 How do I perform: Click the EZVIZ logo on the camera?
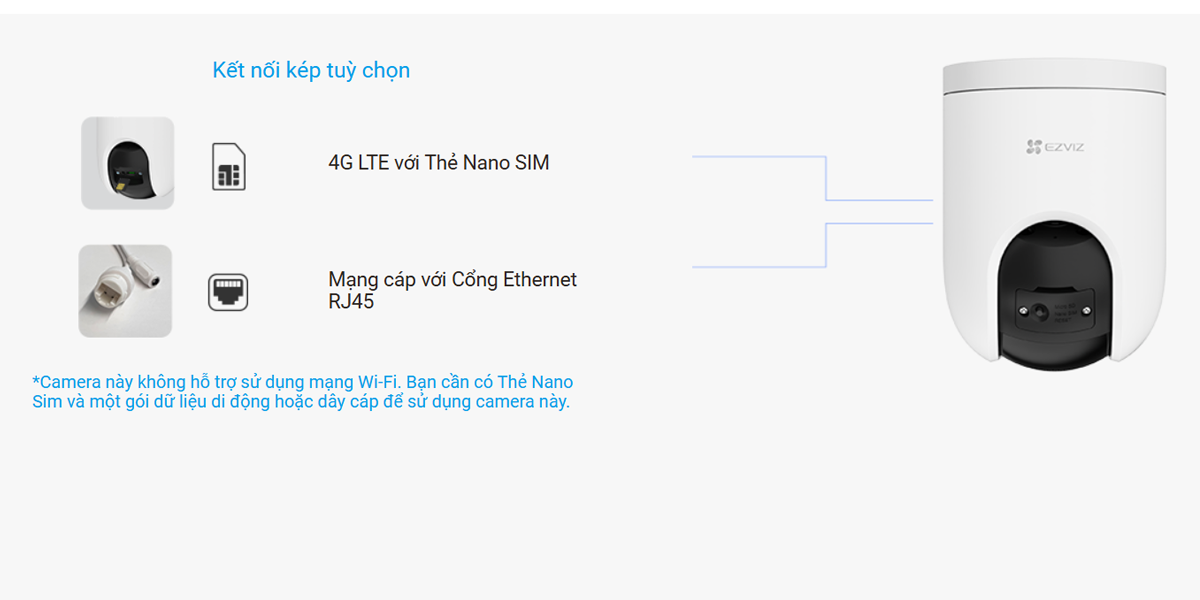click(x=1055, y=147)
